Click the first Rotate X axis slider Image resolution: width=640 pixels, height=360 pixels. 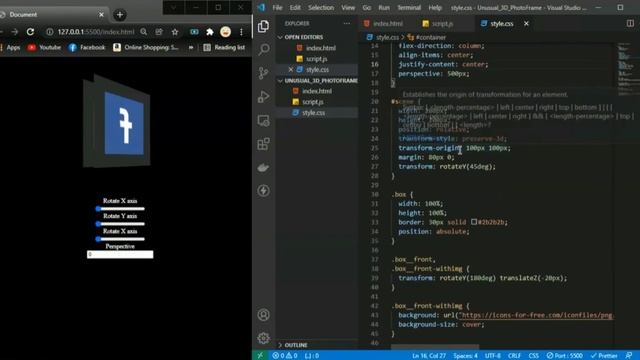[120, 209]
